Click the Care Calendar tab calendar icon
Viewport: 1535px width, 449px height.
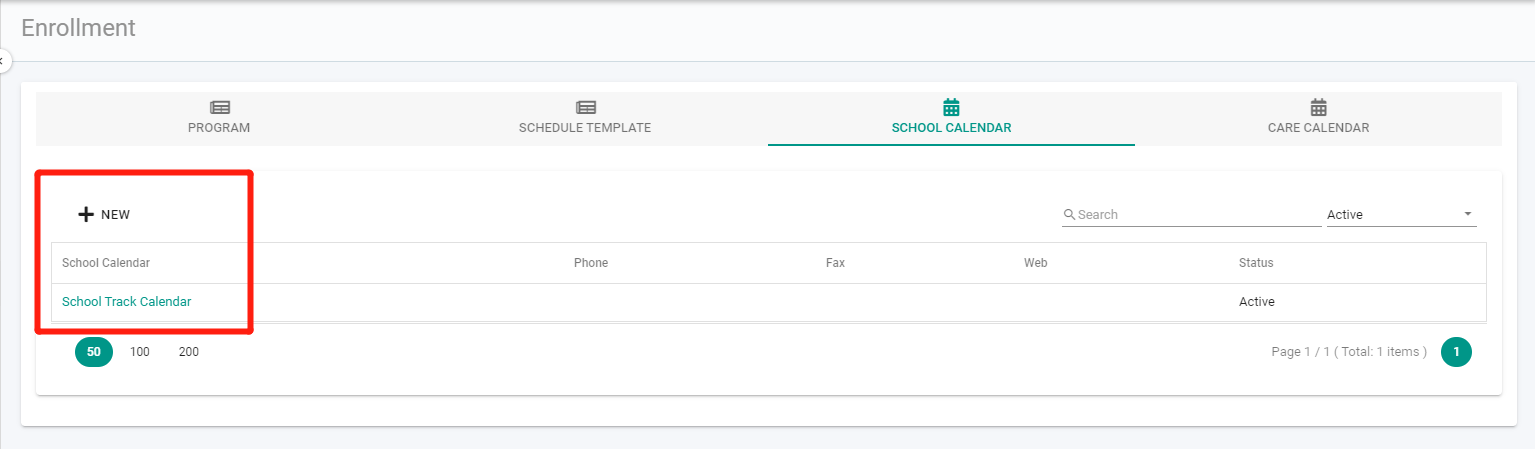[1318, 106]
